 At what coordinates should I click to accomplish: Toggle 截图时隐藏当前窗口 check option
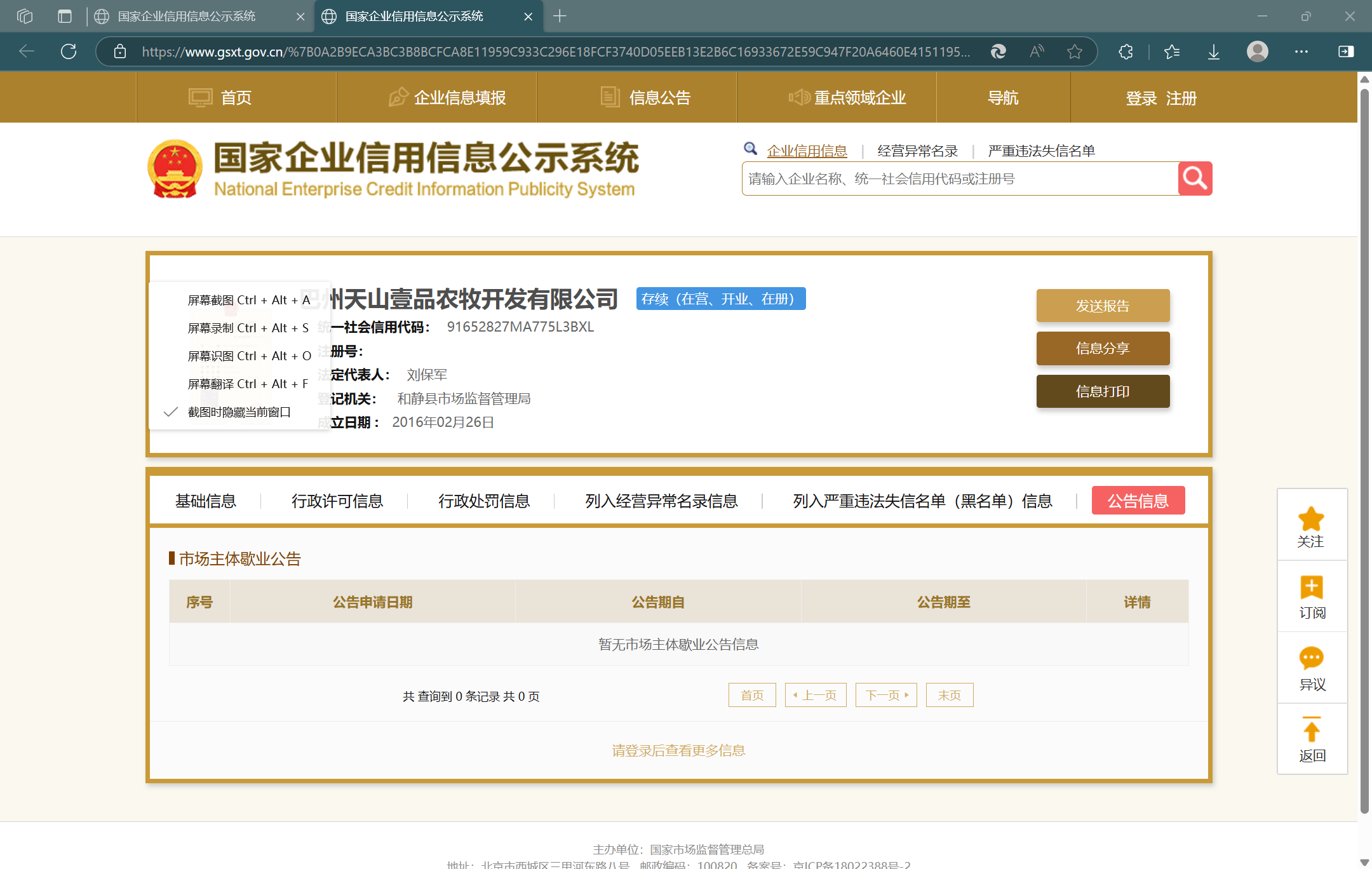(239, 412)
